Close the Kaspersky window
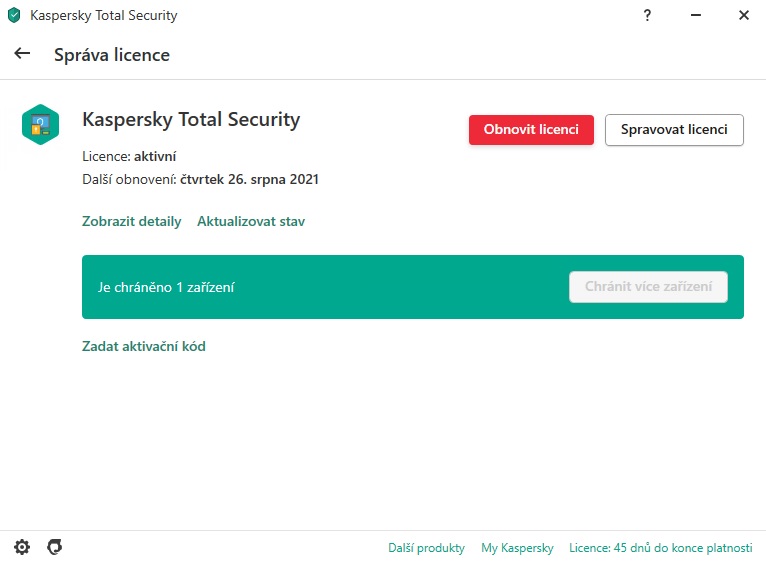 (744, 15)
